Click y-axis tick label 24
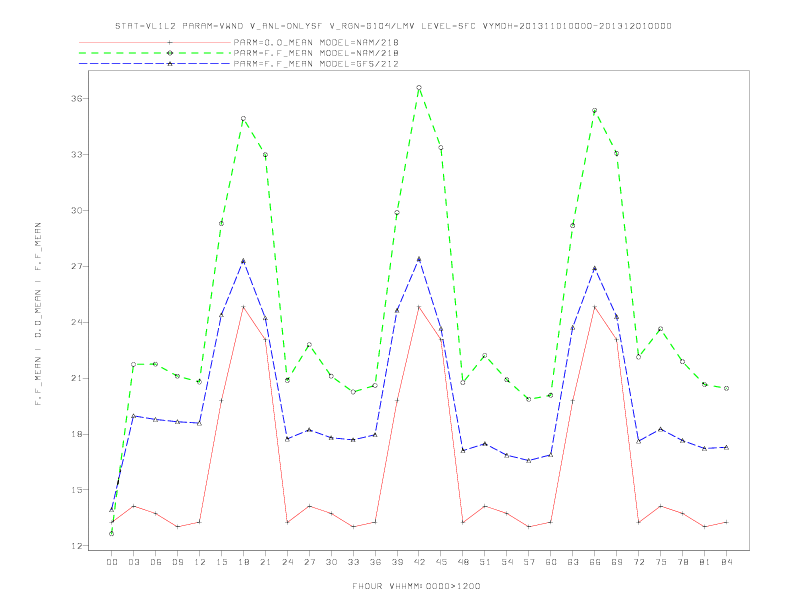 [x=76, y=322]
